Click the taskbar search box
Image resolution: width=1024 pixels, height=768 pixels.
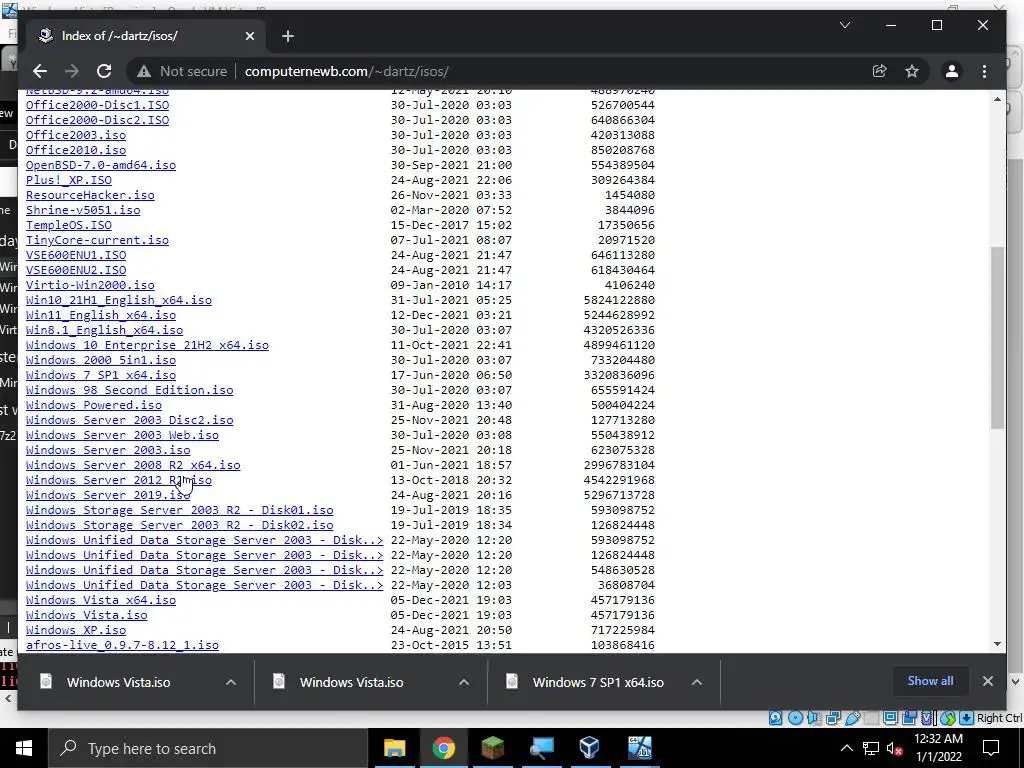tap(208, 748)
